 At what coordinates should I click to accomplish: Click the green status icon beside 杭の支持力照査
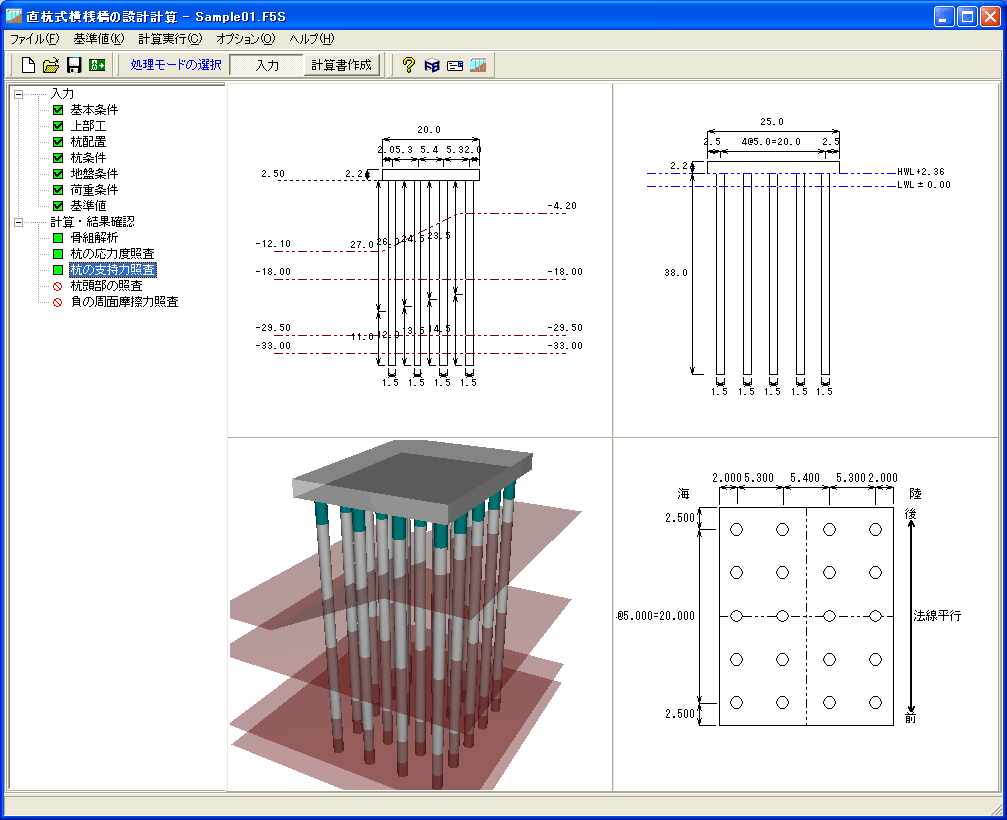click(58, 270)
